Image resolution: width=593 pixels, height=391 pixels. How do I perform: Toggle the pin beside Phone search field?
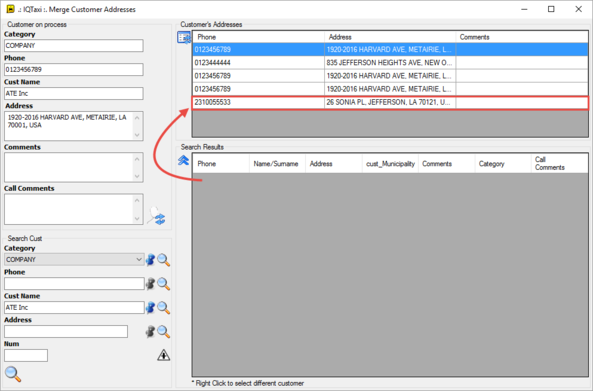tap(151, 284)
